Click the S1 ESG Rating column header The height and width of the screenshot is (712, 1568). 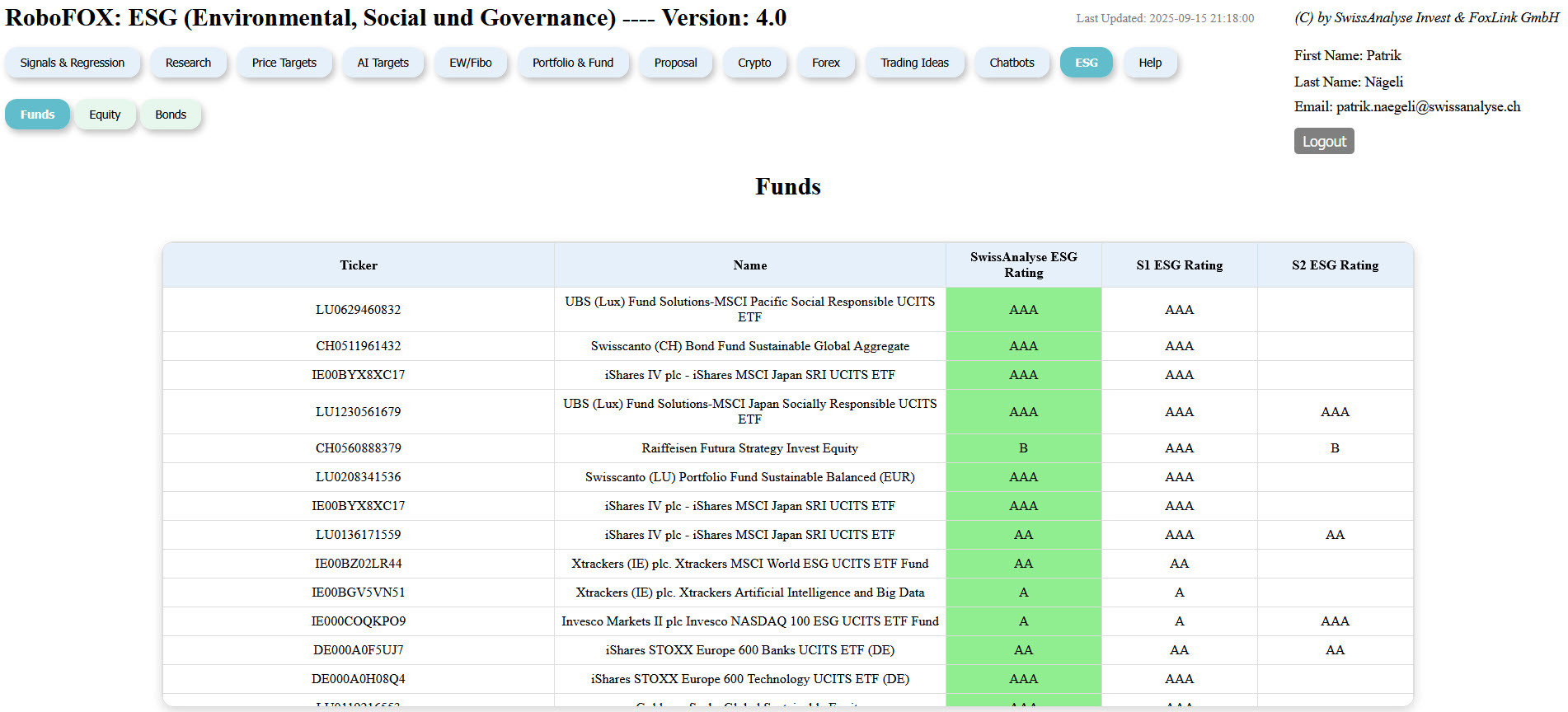click(x=1180, y=265)
